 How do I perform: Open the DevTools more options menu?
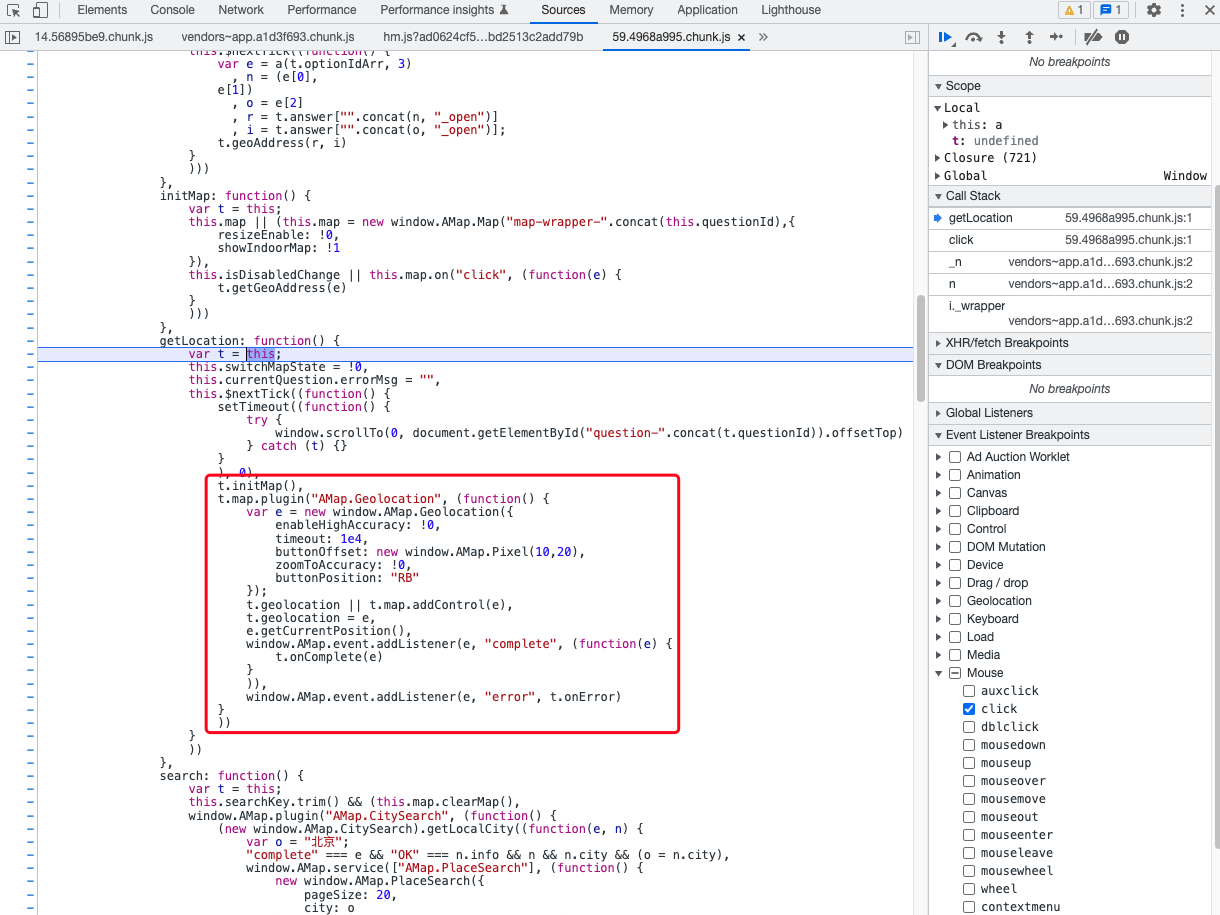(1180, 10)
